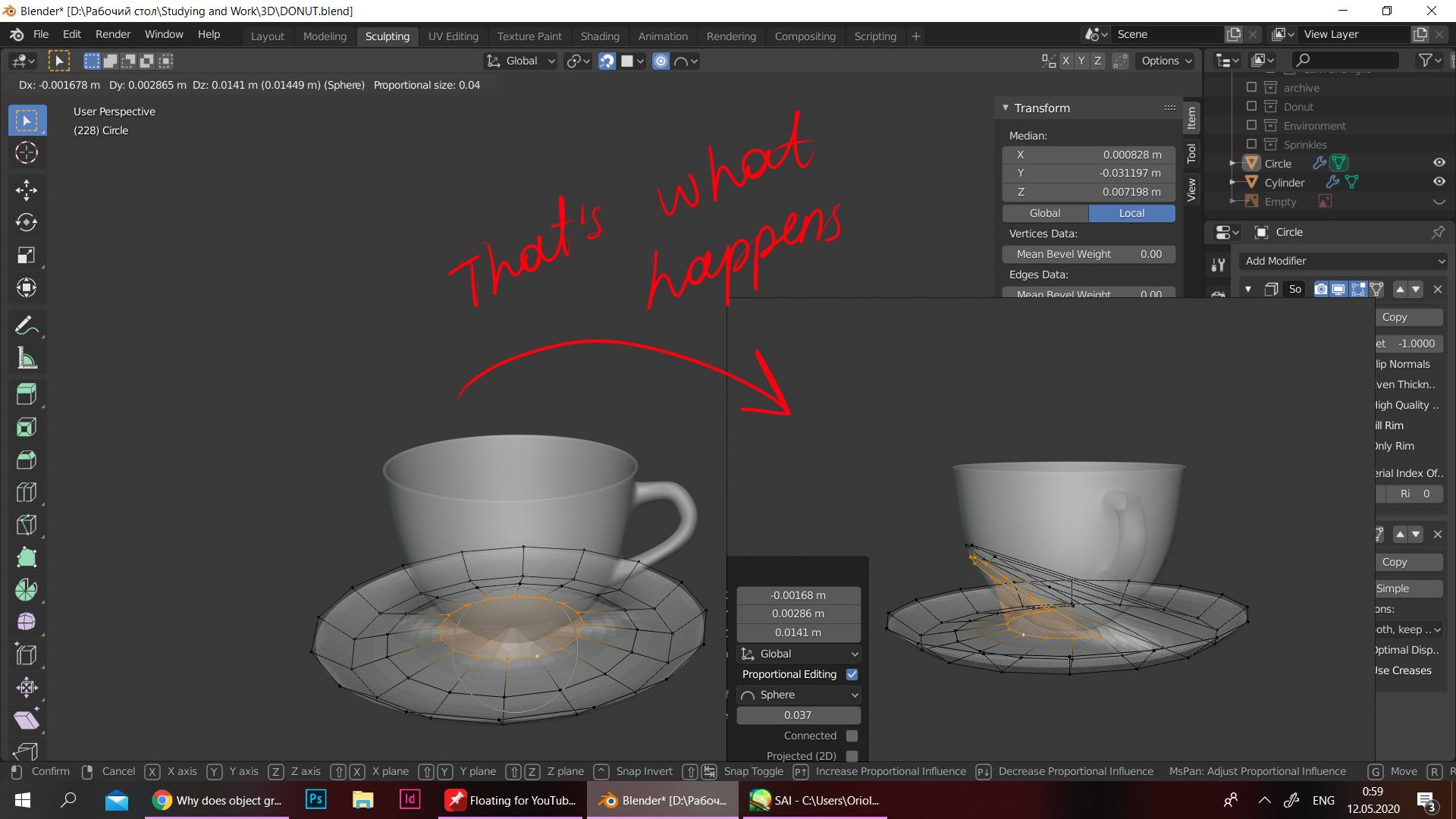Switch Median coordinates to Local
Screen dimensions: 1456x819
tap(1131, 213)
